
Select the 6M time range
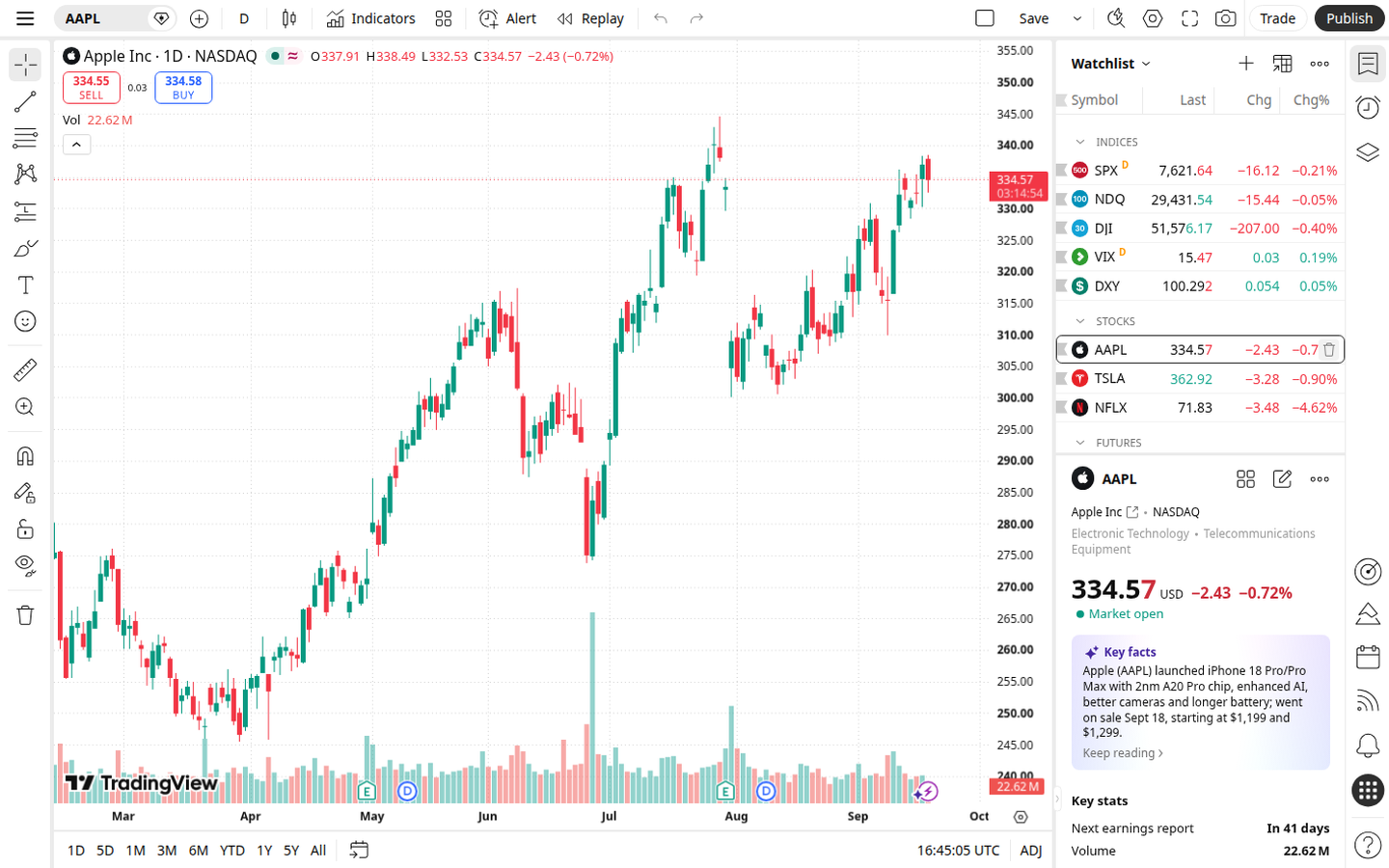(199, 851)
